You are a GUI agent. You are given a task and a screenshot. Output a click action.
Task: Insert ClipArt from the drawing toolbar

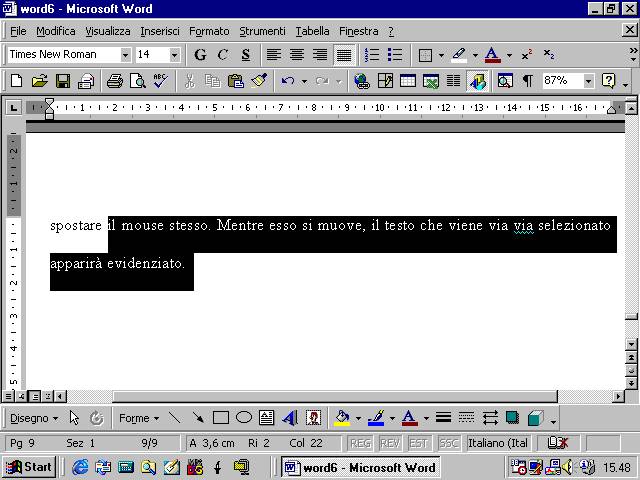point(313,418)
